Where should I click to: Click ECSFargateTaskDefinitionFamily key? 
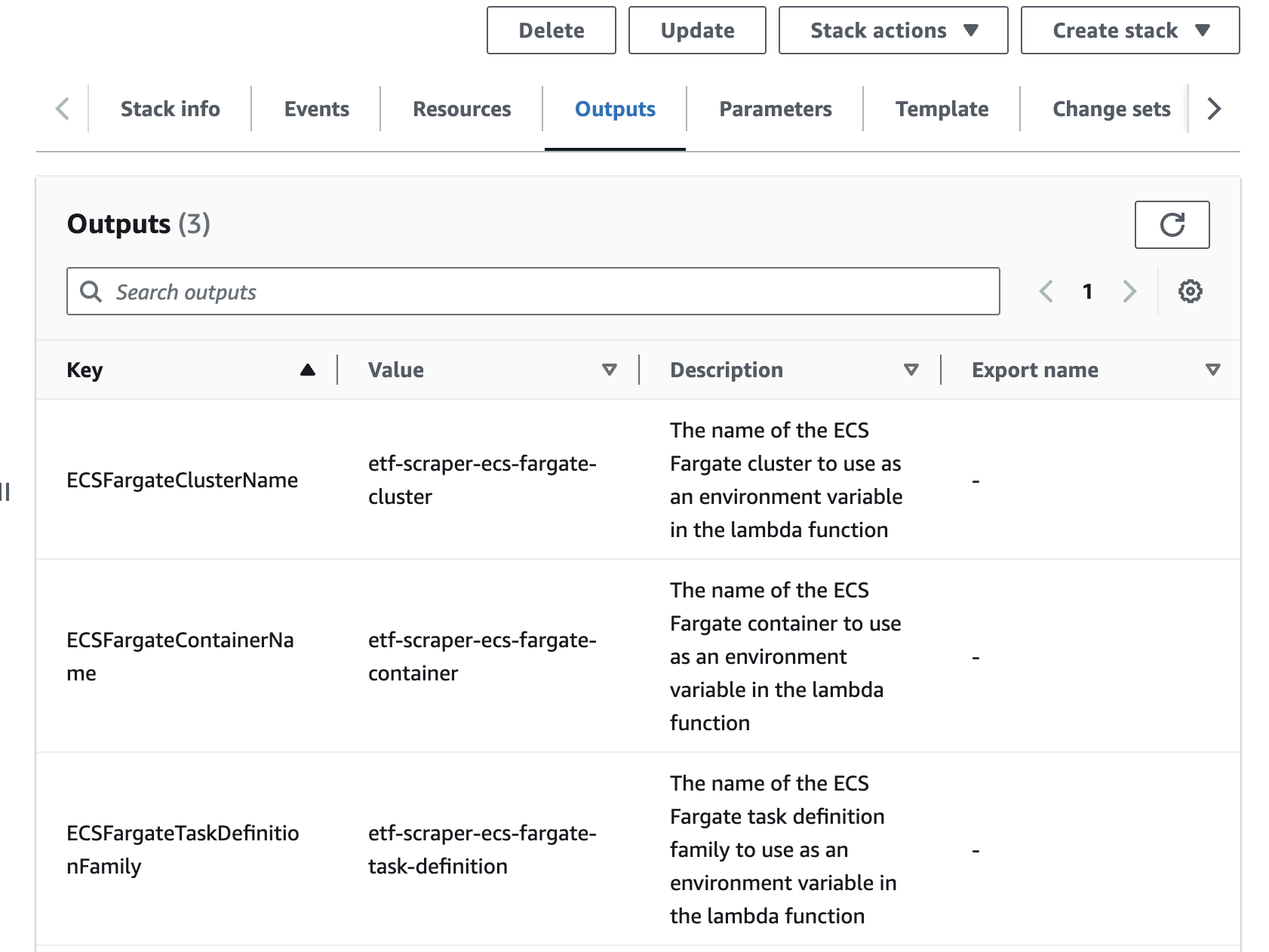(183, 849)
